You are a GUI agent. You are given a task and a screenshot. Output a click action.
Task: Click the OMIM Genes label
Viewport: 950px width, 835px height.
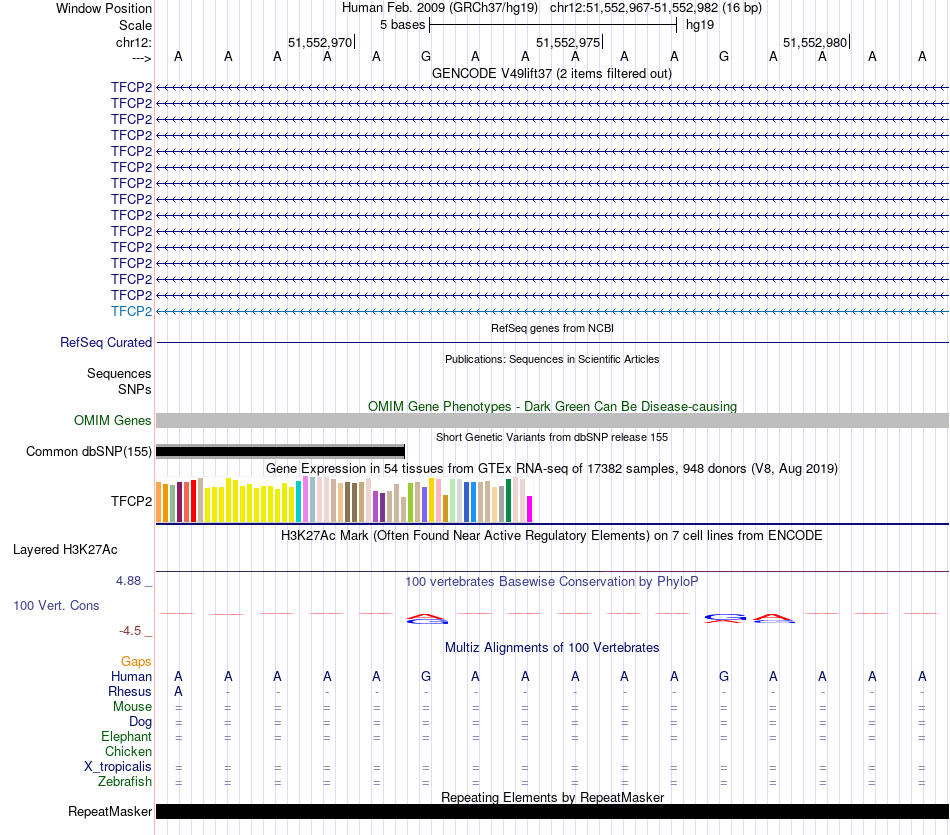pyautogui.click(x=112, y=421)
